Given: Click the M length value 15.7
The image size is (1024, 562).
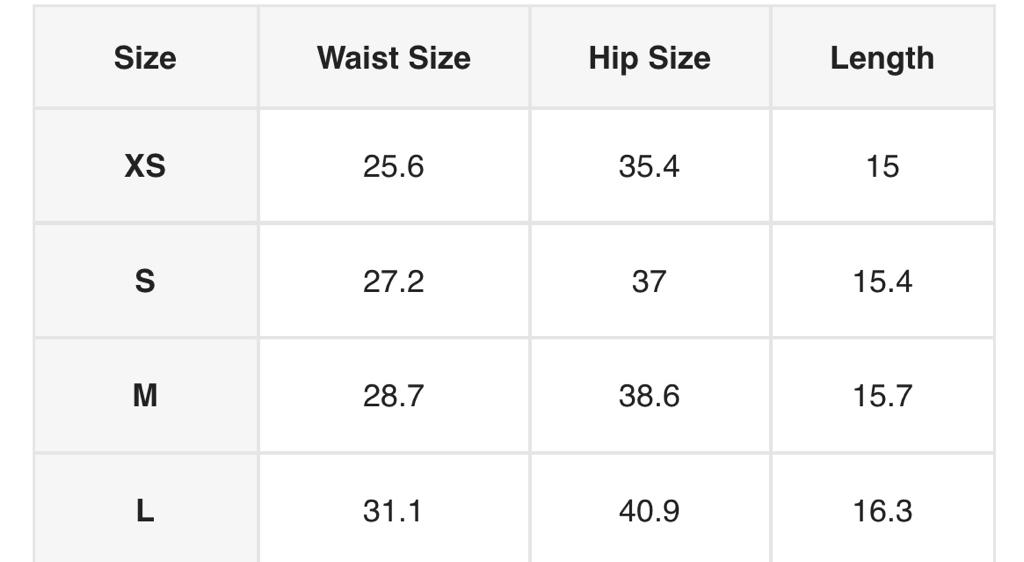Looking at the screenshot, I should 882,396.
